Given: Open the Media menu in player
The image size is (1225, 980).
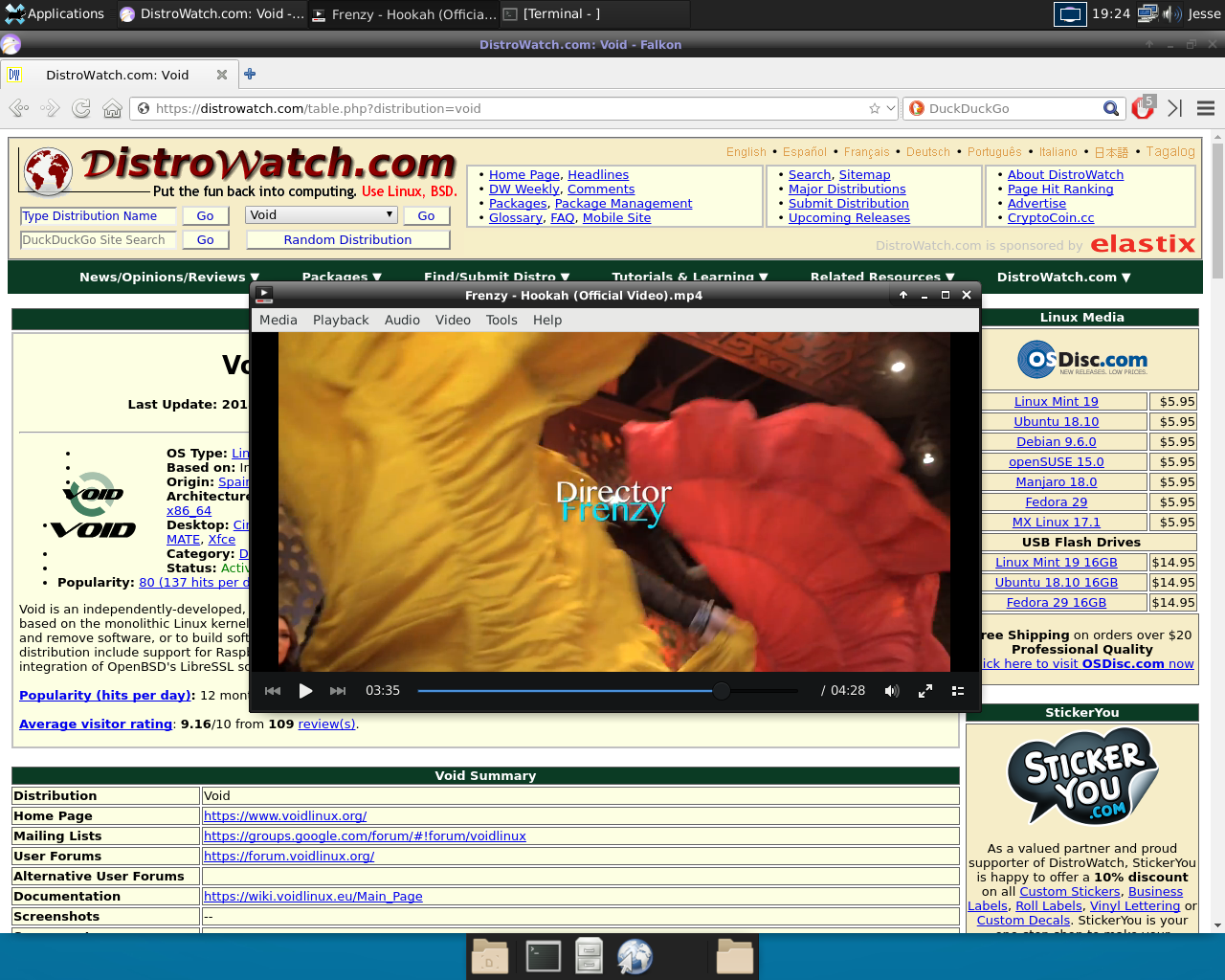Looking at the screenshot, I should tap(278, 320).
